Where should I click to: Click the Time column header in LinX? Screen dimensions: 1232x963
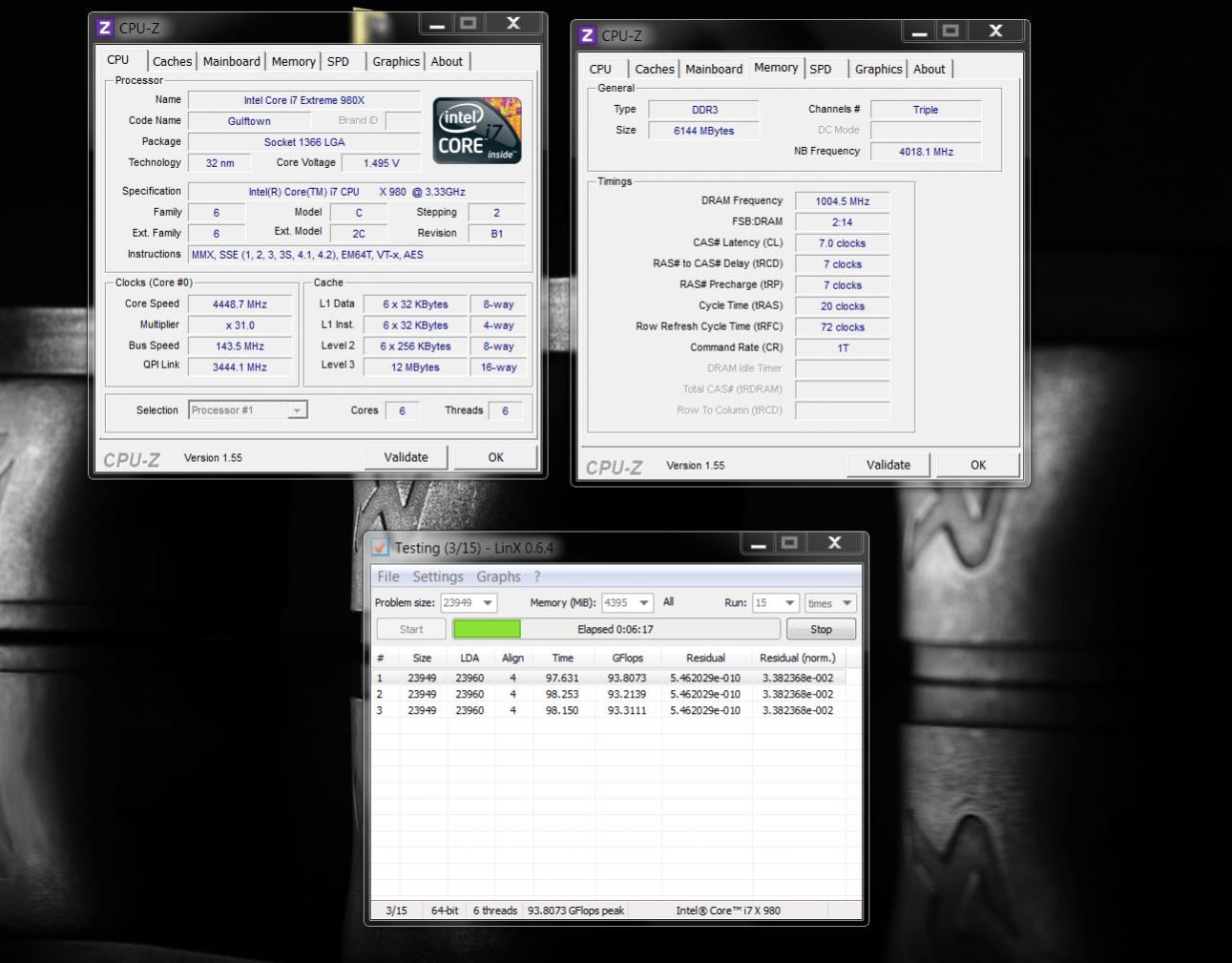(563, 658)
